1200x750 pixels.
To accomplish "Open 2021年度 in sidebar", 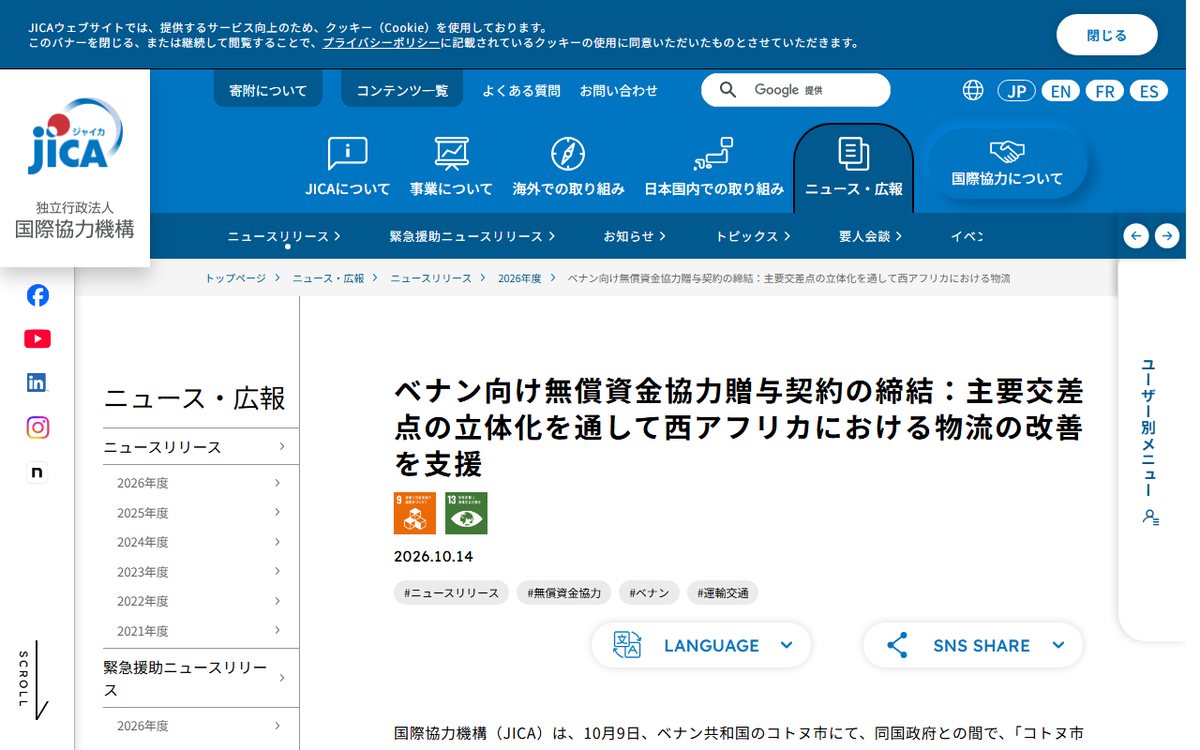I will 201,631.
